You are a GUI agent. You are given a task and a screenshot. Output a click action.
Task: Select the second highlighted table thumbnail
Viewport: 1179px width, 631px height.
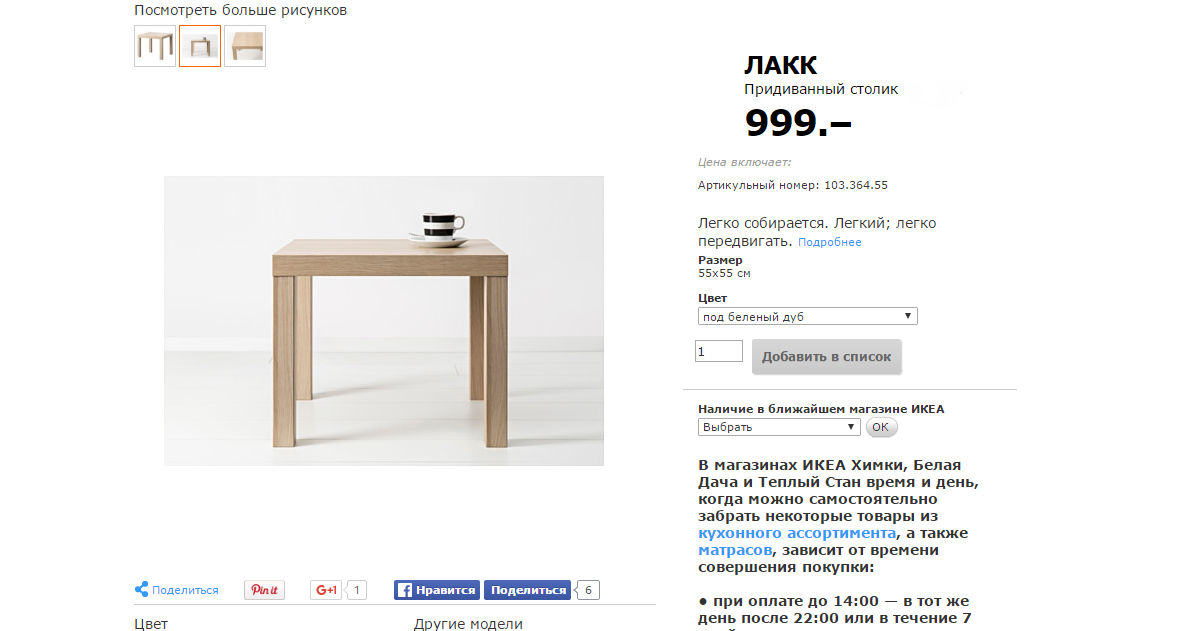200,46
